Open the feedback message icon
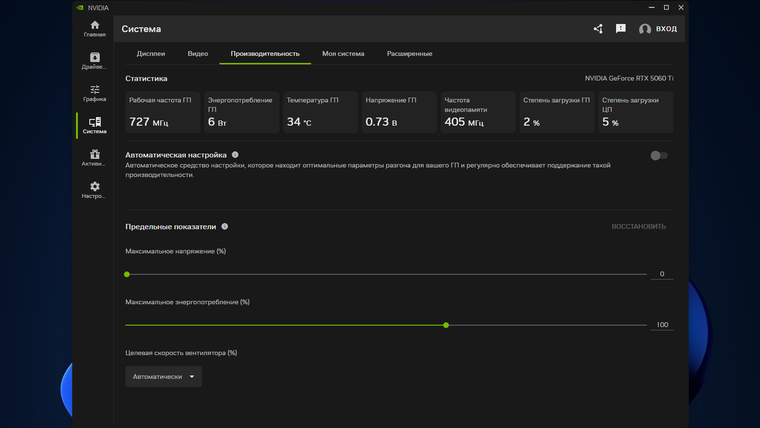The height and width of the screenshot is (428, 760). pyautogui.click(x=620, y=29)
